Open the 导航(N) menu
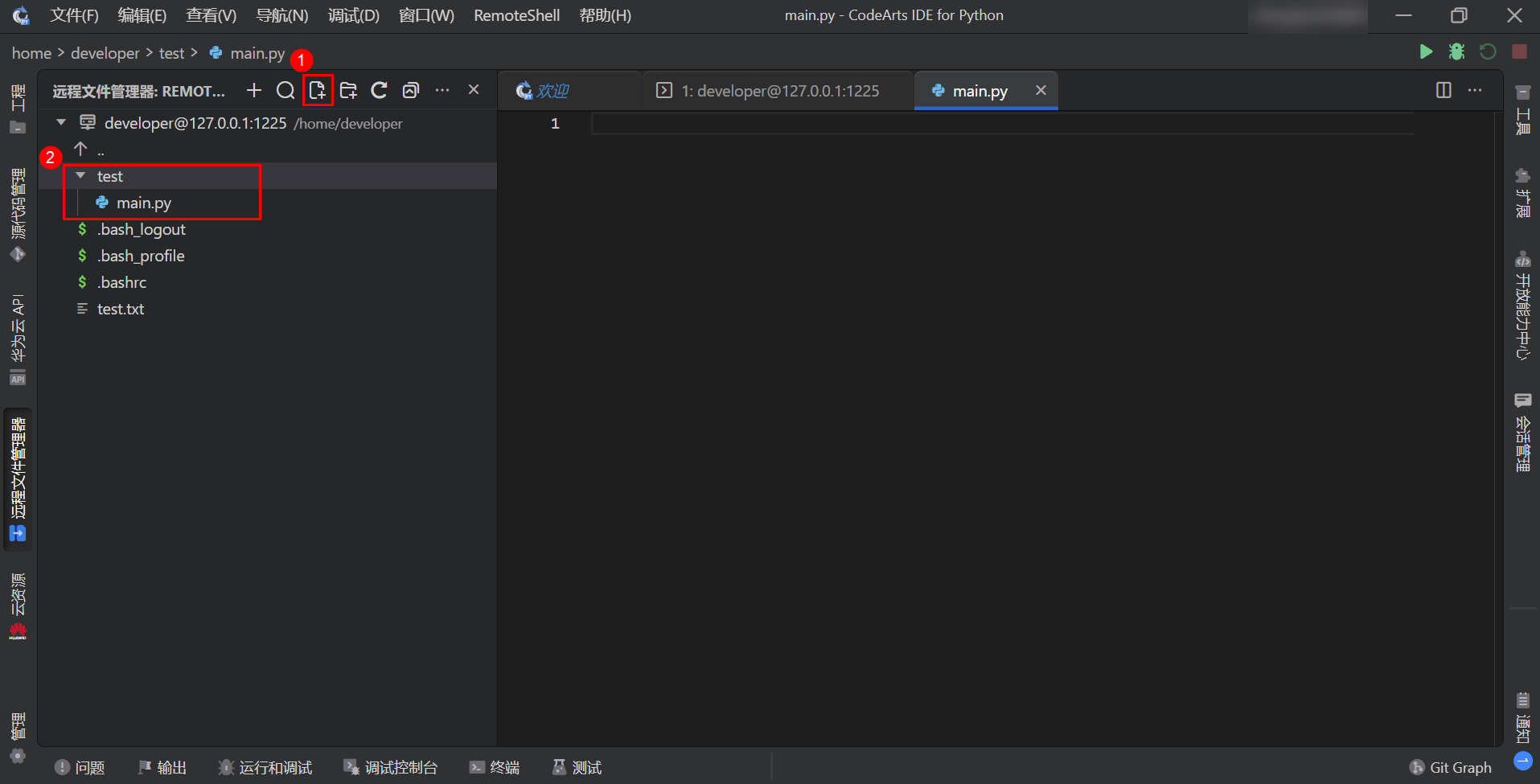This screenshot has height=784, width=1540. click(282, 15)
